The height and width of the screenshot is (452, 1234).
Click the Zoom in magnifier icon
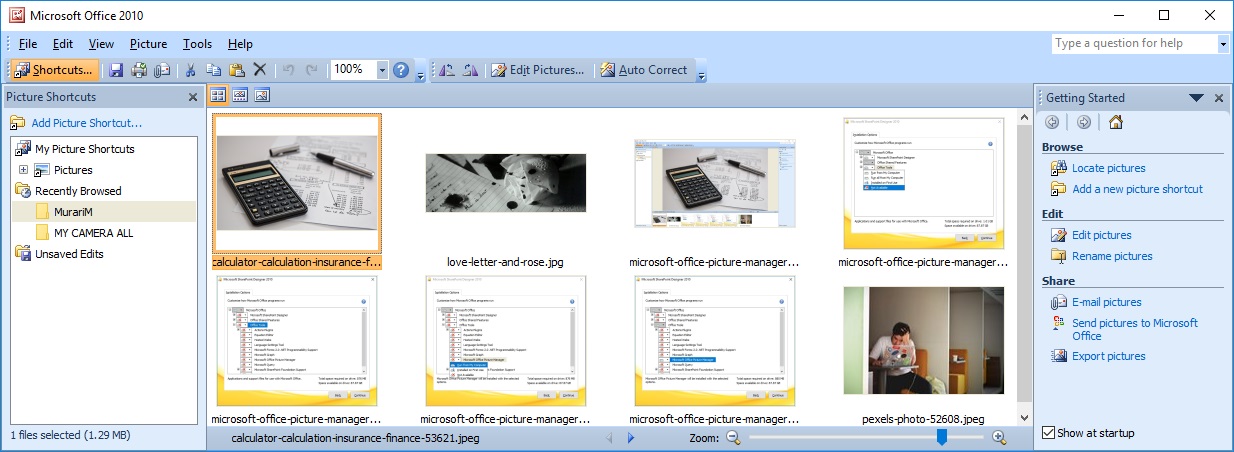999,438
